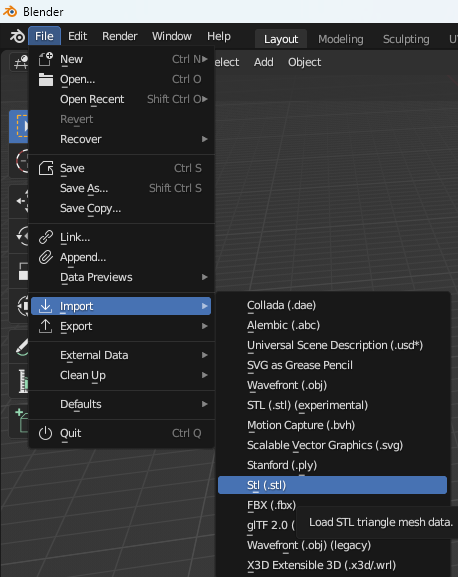
Task: Click the Save icon
Action: pos(46,169)
